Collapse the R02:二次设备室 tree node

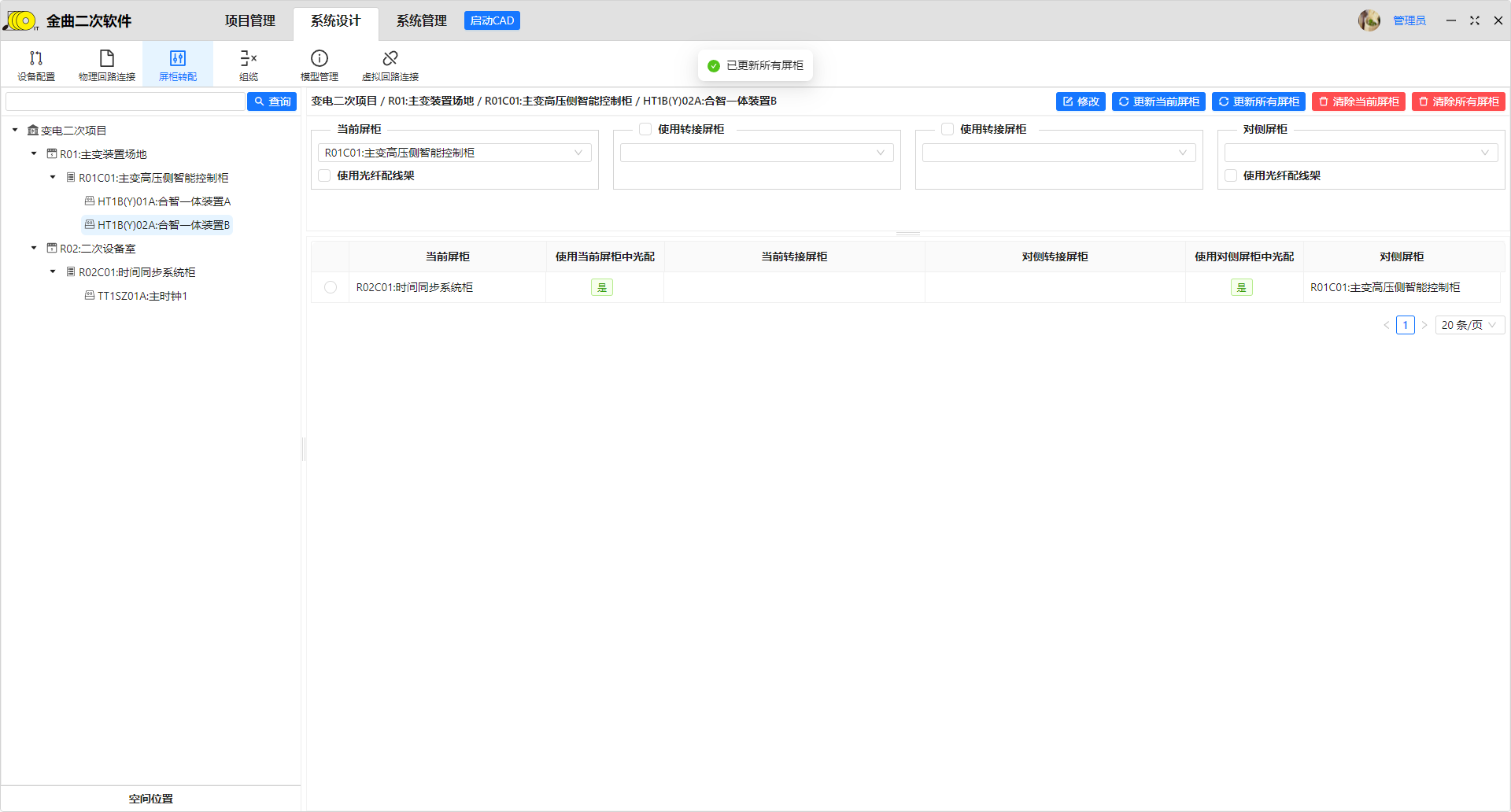(x=34, y=249)
